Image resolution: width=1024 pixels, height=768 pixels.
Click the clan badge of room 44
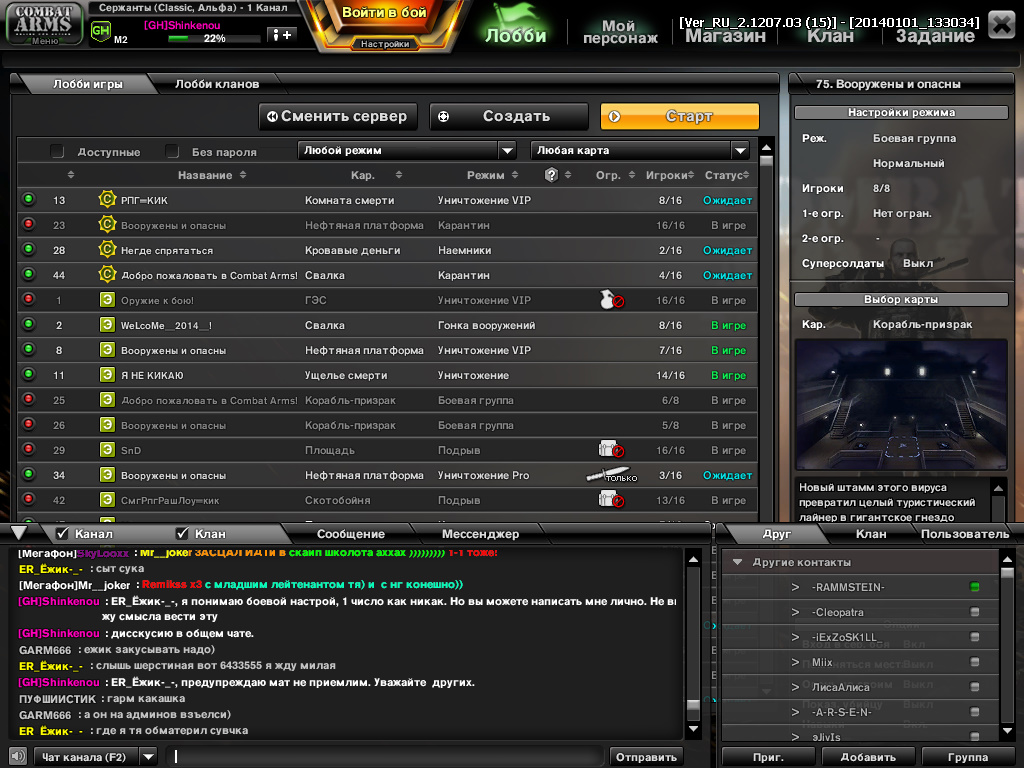coord(107,274)
